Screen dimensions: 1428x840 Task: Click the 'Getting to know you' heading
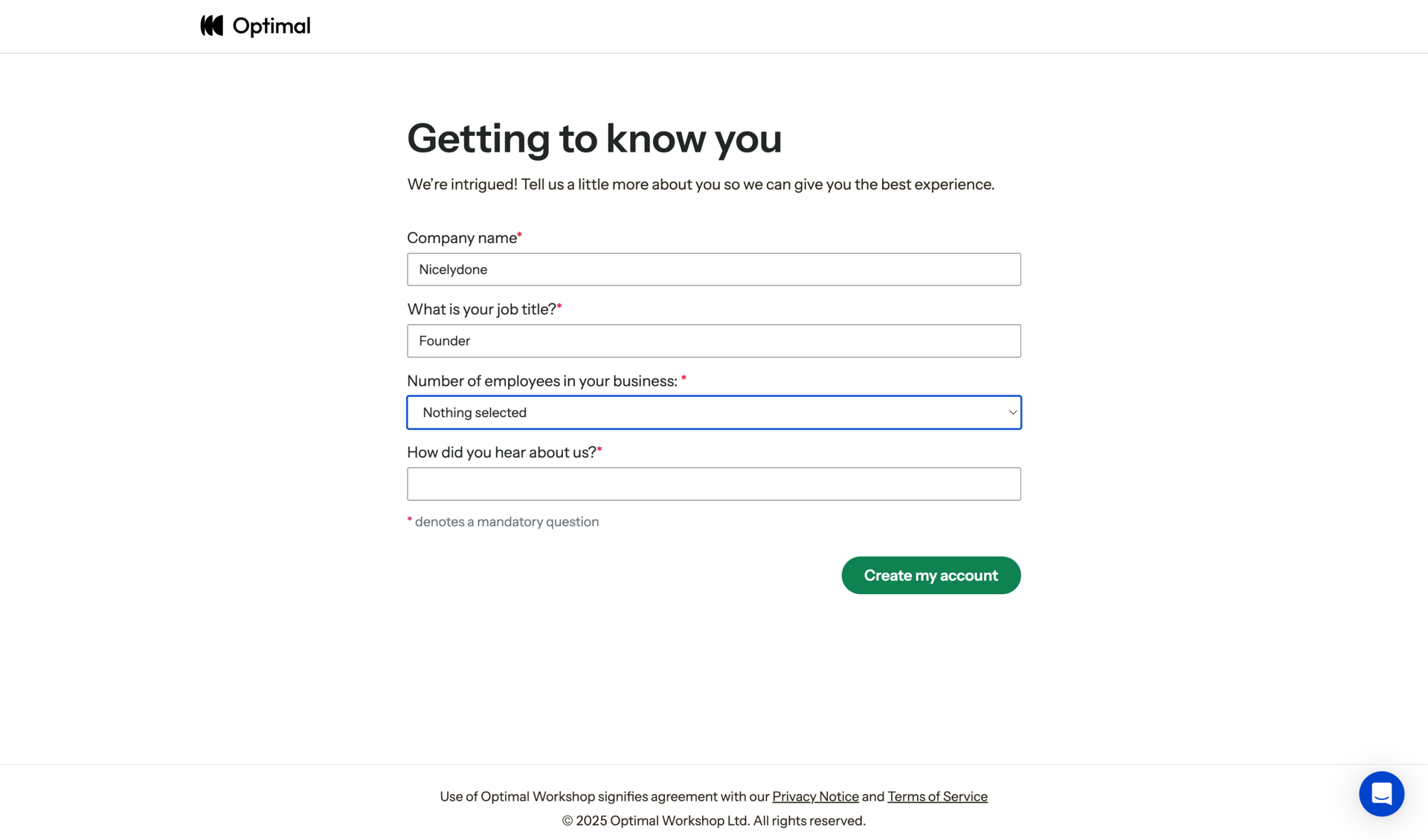tap(594, 138)
